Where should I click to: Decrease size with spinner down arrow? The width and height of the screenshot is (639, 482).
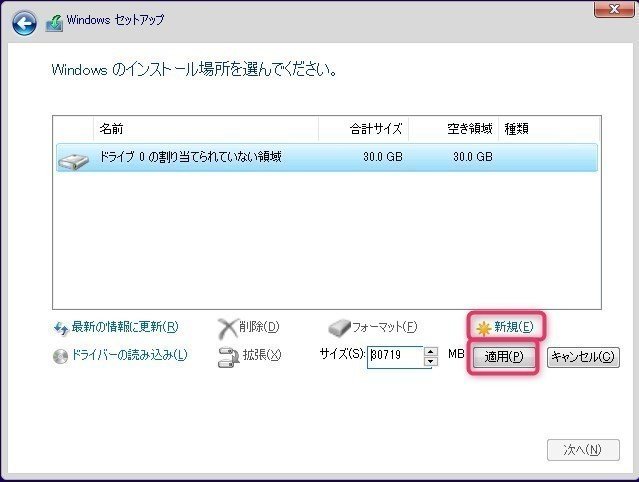(431, 362)
